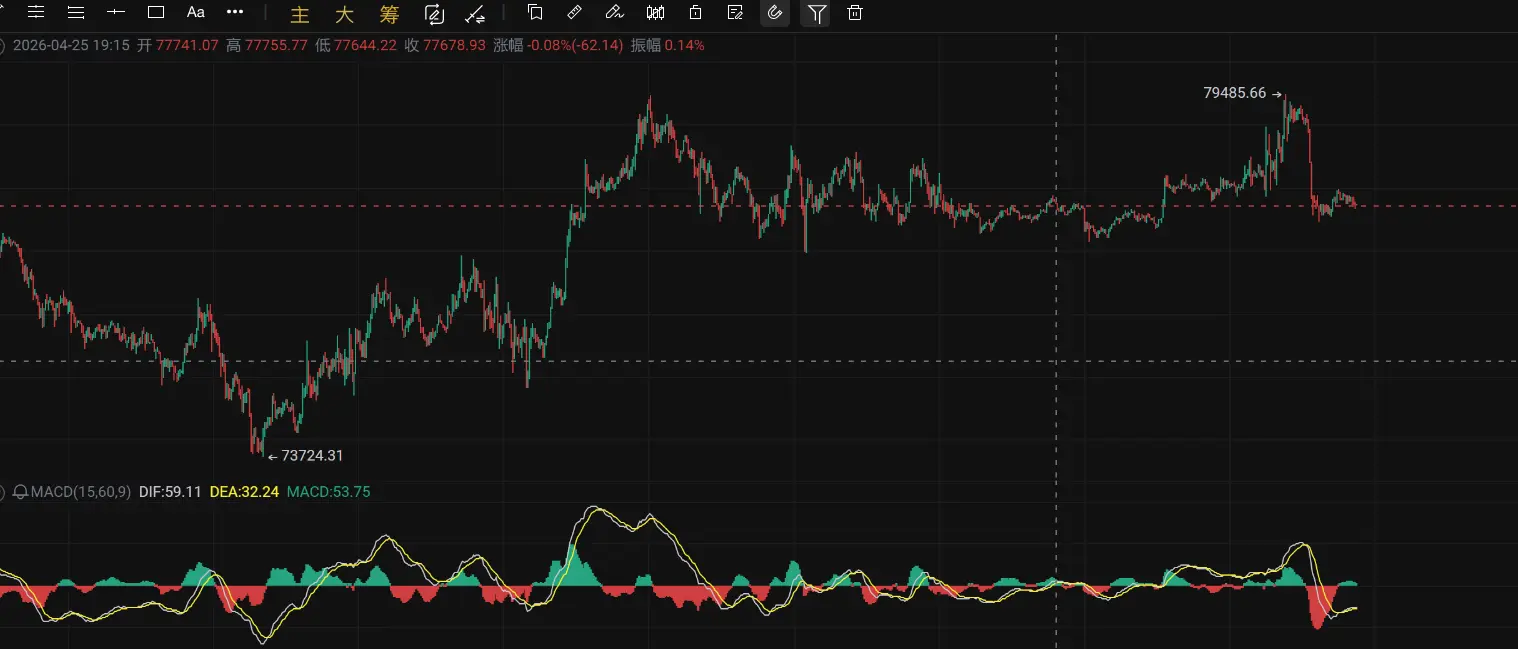This screenshot has height=649, width=1518.
Task: Click the high price 77755.77
Action: click(x=276, y=46)
